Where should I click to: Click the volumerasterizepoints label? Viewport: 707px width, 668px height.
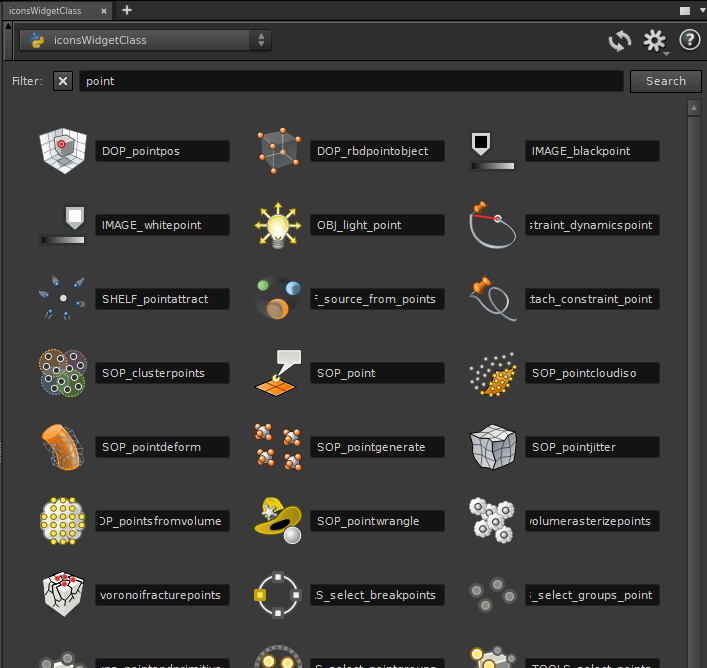pyautogui.click(x=592, y=521)
